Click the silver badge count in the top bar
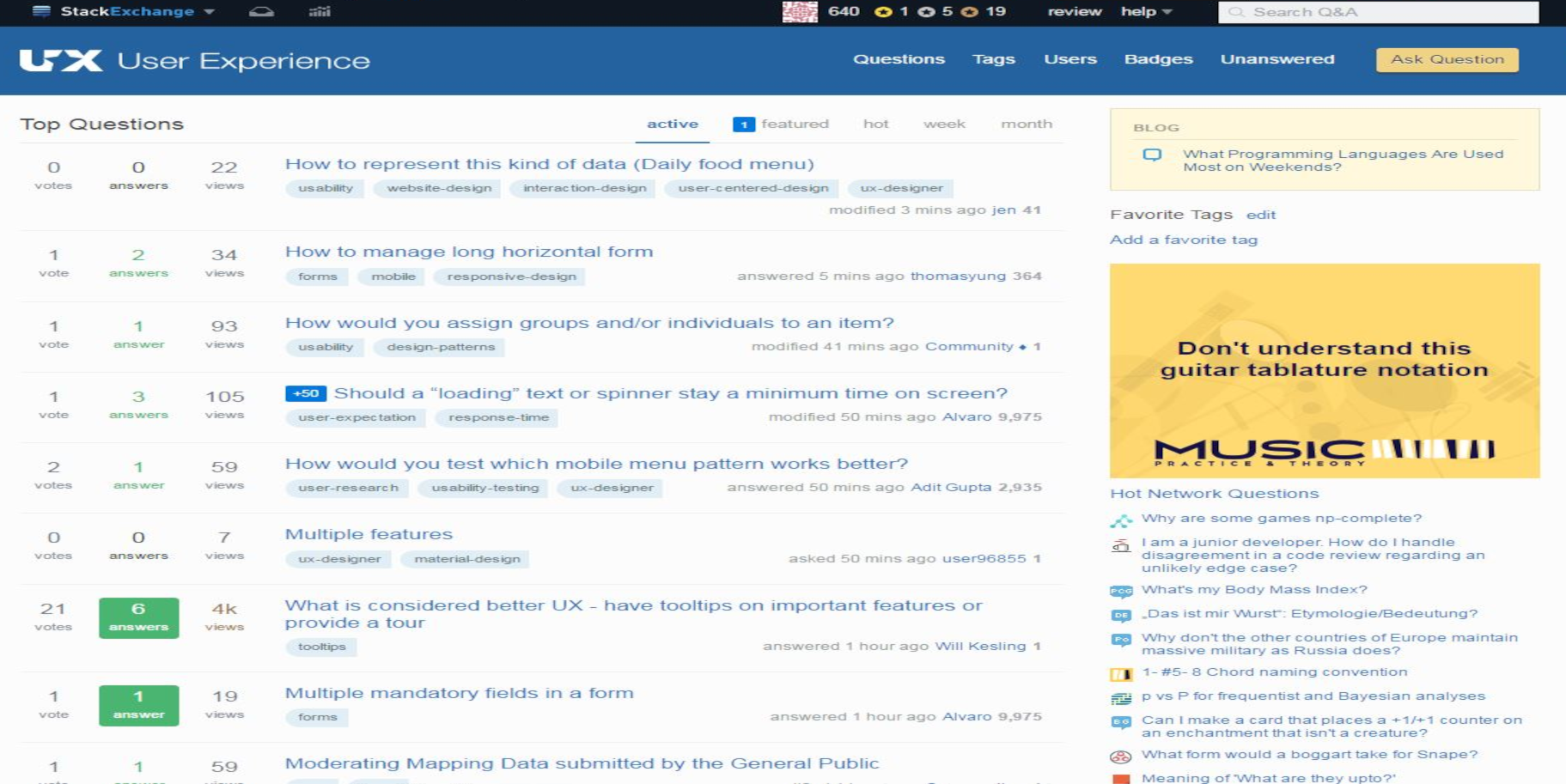 click(x=935, y=11)
